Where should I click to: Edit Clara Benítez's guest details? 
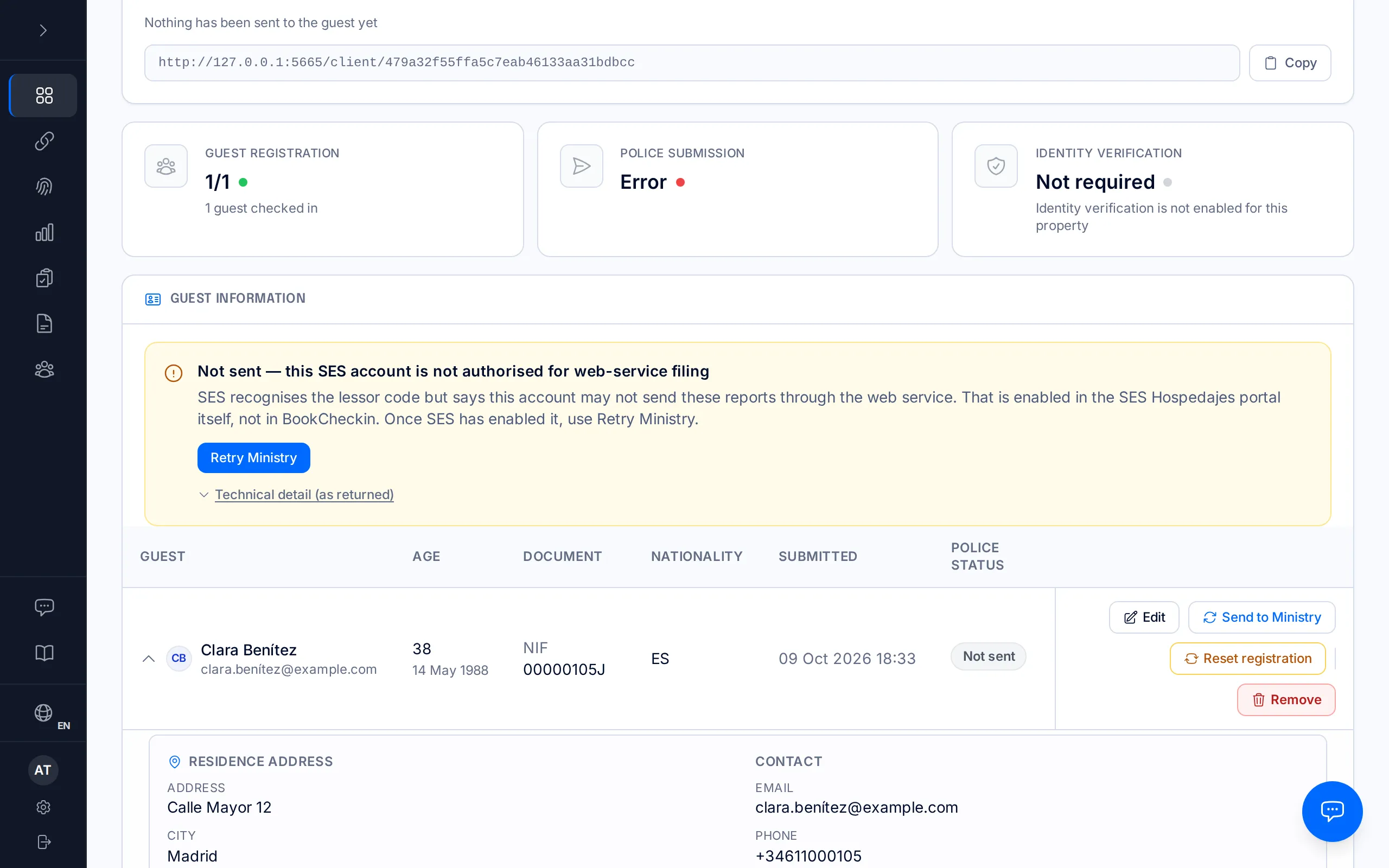pyautogui.click(x=1144, y=617)
